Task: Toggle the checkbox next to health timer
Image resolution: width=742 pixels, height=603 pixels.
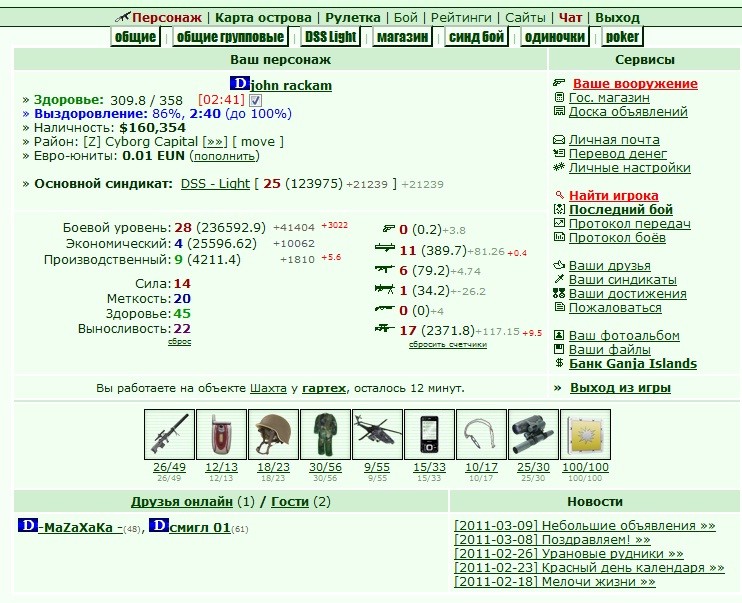Action: pyautogui.click(x=256, y=100)
